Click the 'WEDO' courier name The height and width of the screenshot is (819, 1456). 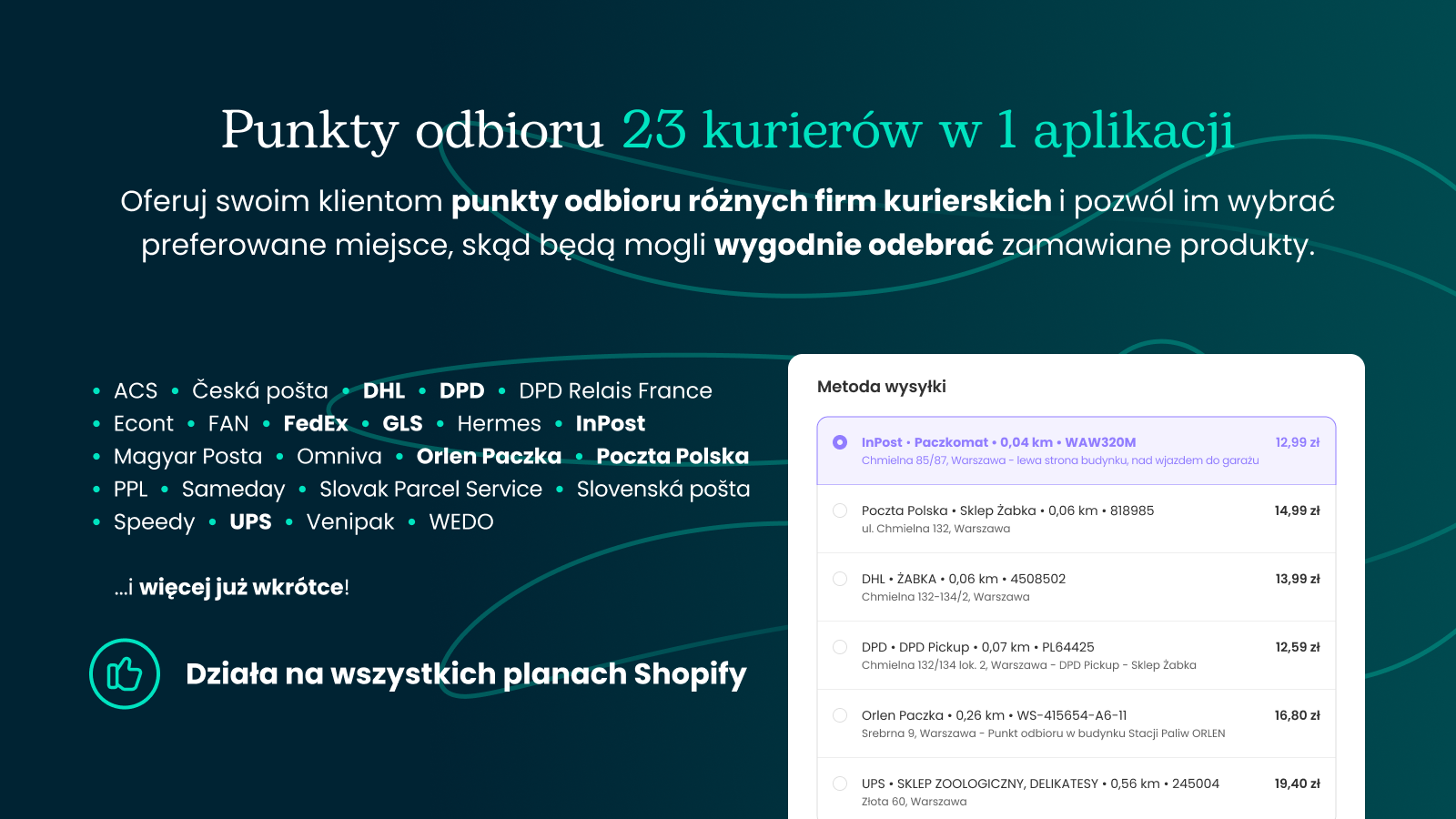461,521
